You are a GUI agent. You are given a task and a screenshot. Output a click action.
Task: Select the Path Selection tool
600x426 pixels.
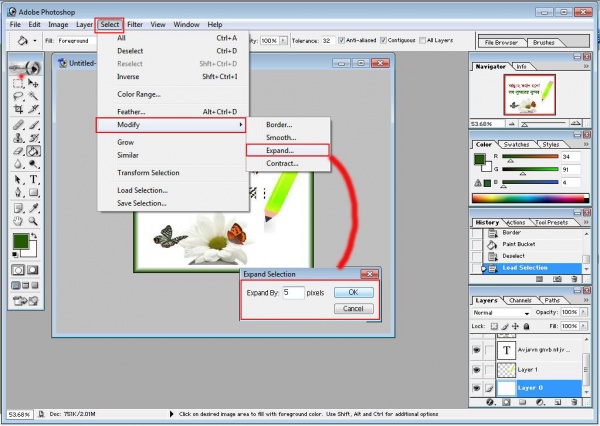click(18, 180)
